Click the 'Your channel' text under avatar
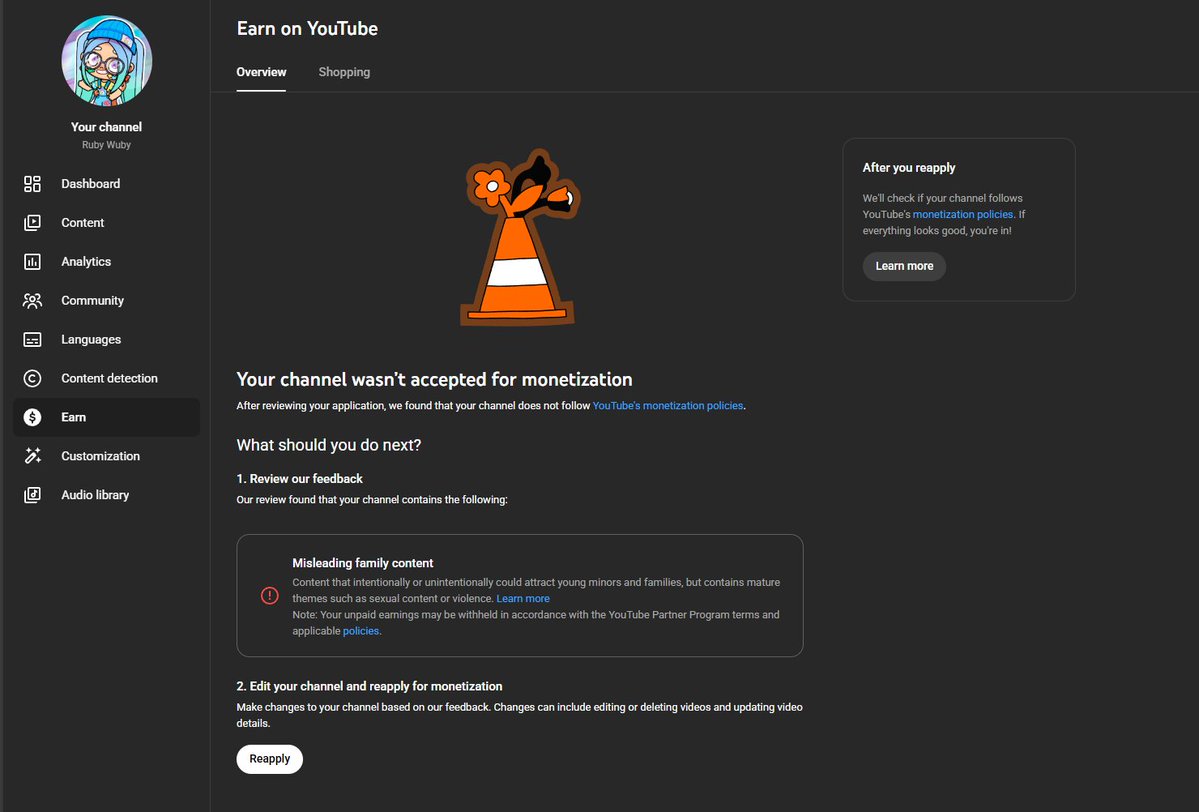The height and width of the screenshot is (812, 1199). pyautogui.click(x=106, y=127)
